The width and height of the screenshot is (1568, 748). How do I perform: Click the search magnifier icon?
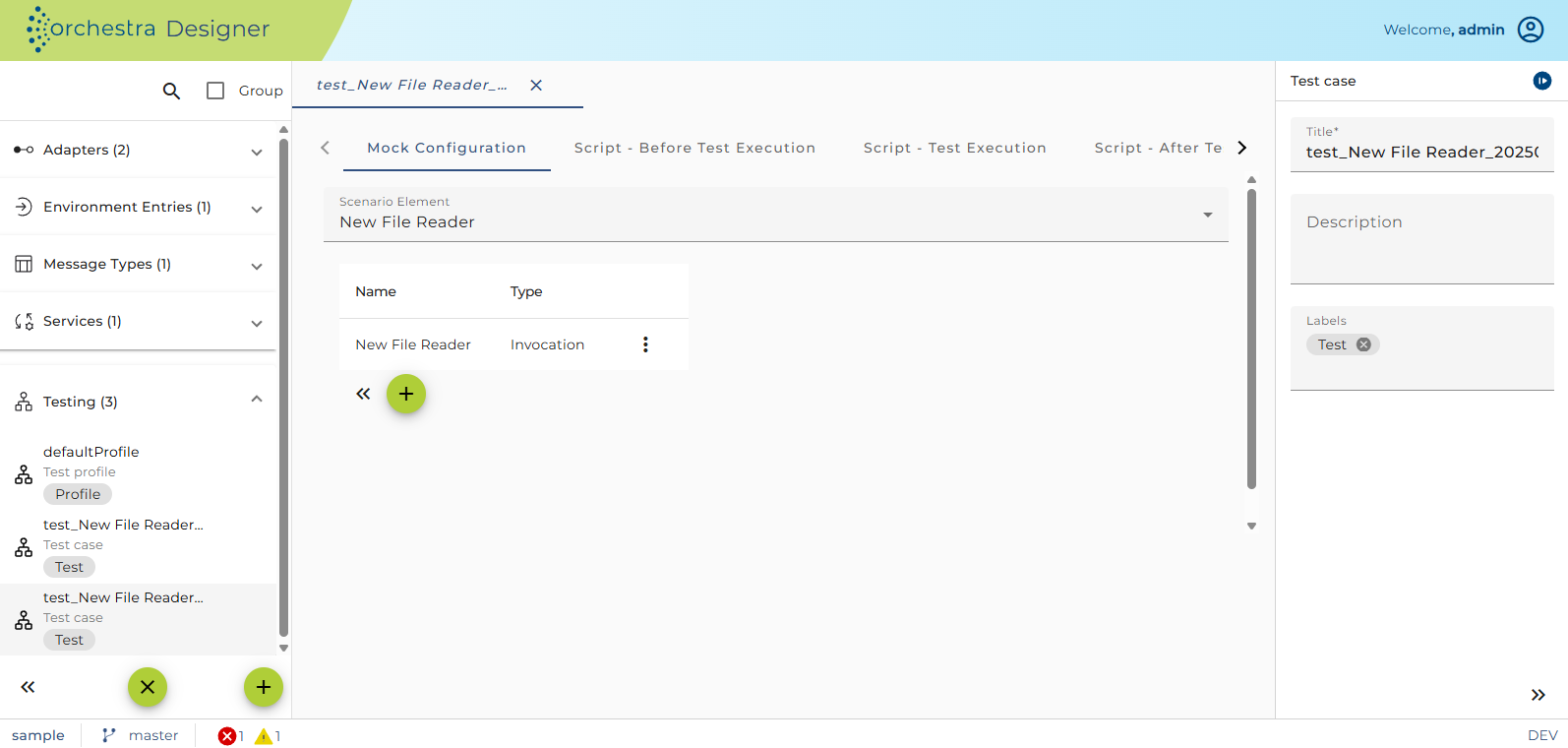[x=171, y=91]
